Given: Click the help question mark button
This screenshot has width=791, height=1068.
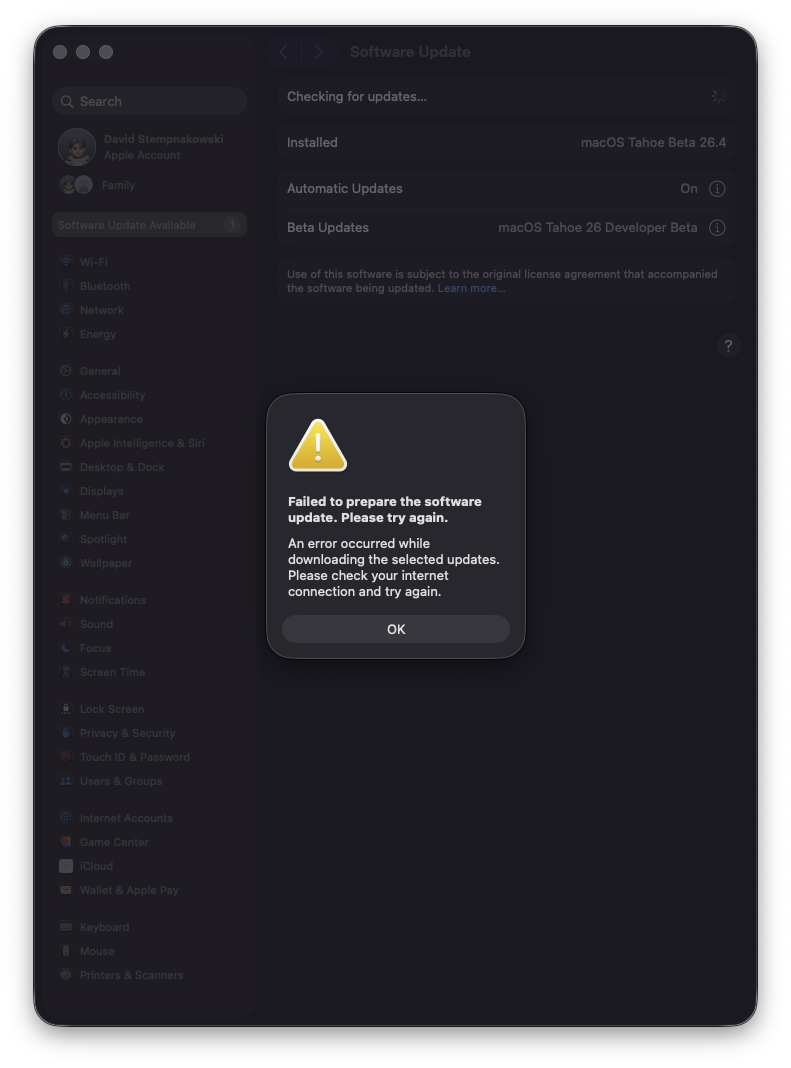Looking at the screenshot, I should (x=728, y=346).
